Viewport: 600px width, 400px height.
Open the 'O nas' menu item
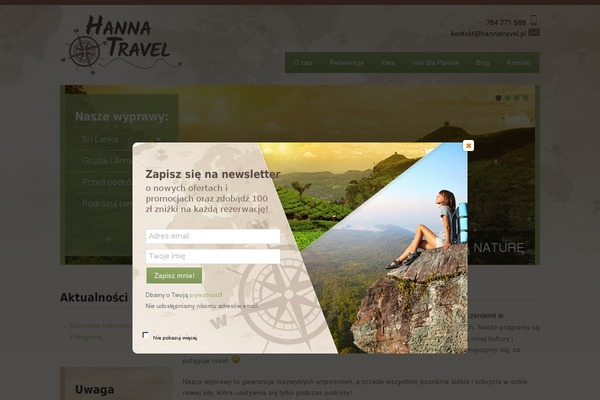point(303,62)
